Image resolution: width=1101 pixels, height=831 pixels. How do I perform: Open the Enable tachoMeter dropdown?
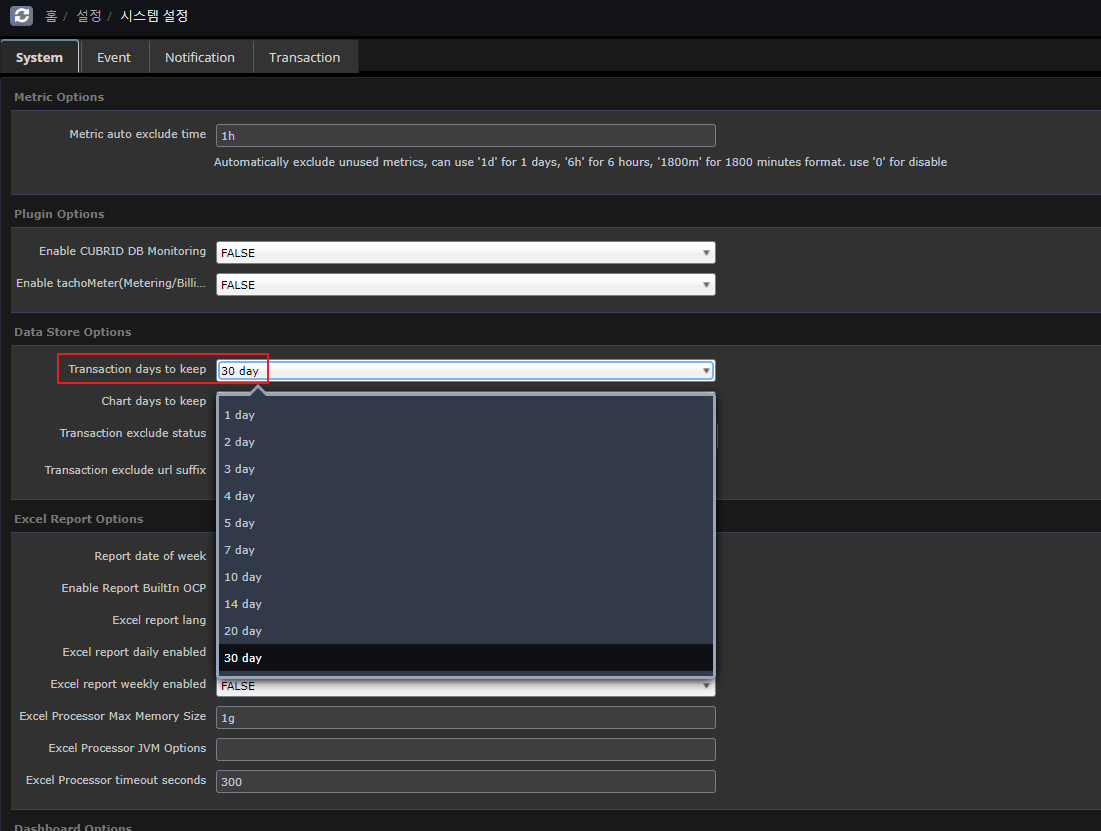[x=465, y=285]
